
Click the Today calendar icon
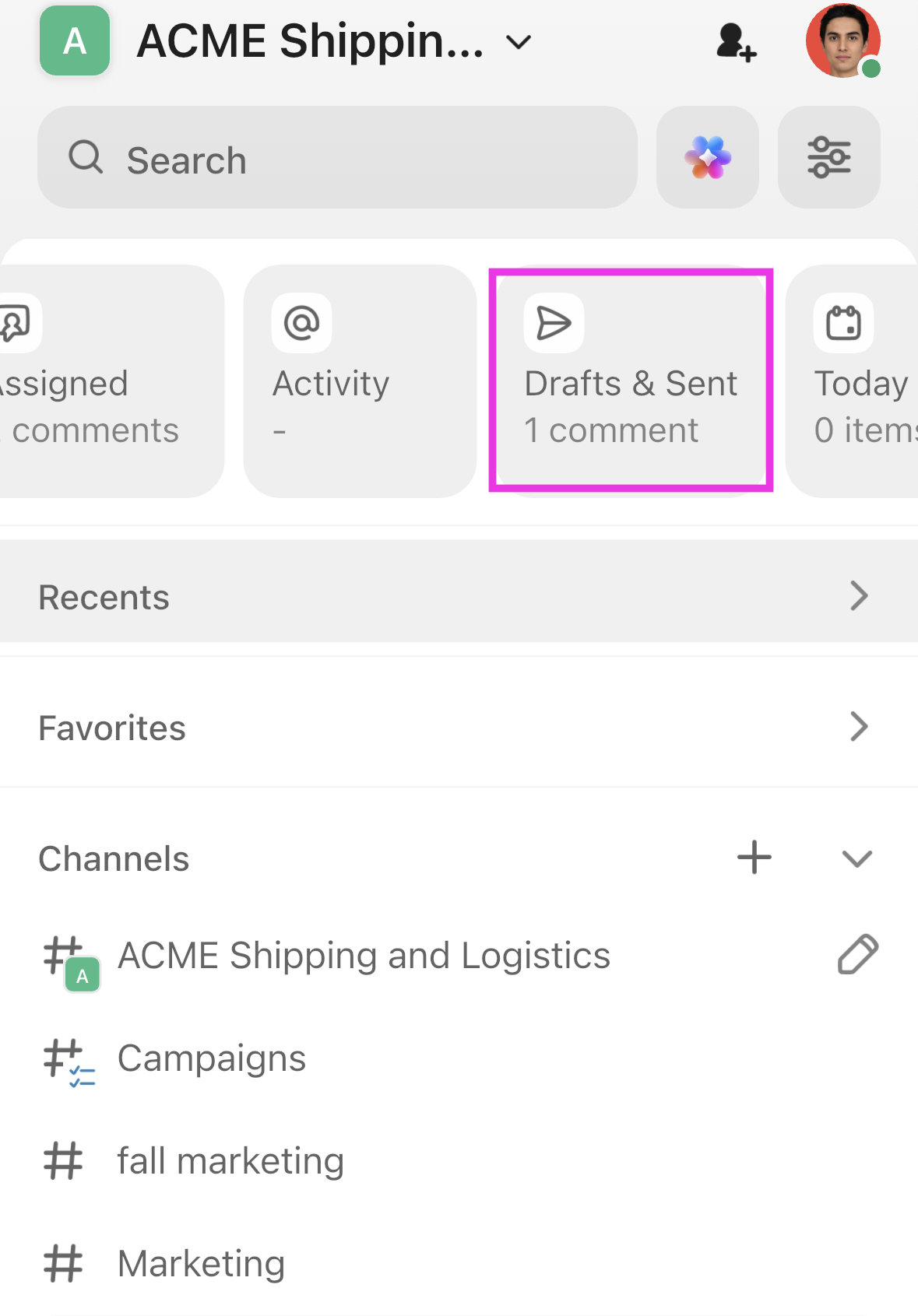pos(843,323)
